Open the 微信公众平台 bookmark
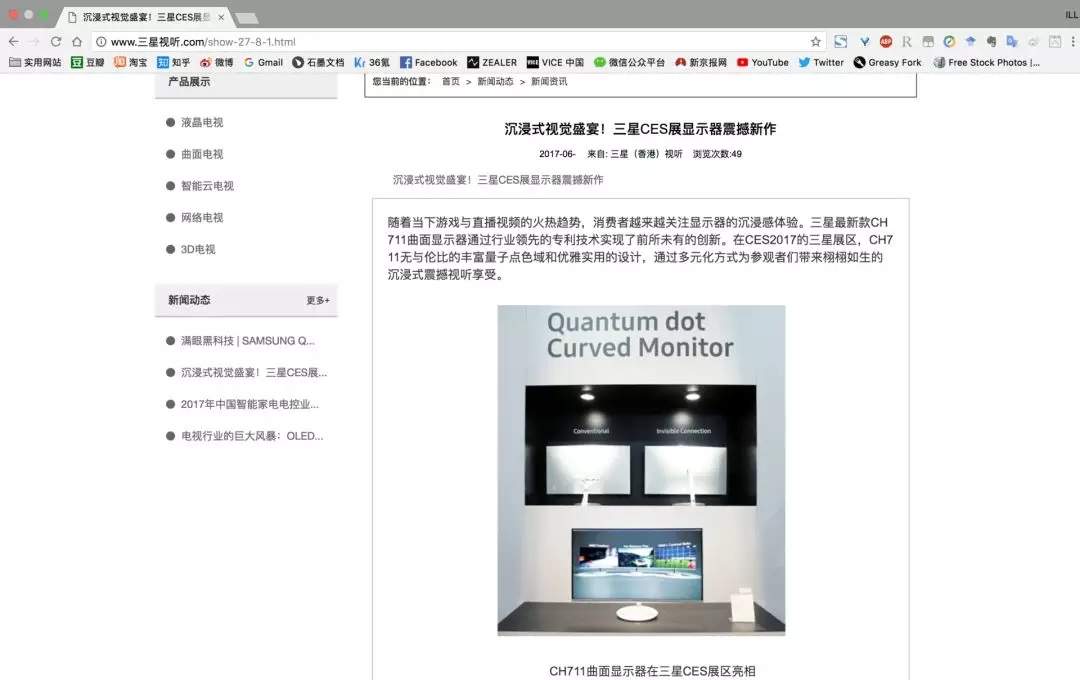Viewport: 1080px width, 680px height. click(x=630, y=62)
